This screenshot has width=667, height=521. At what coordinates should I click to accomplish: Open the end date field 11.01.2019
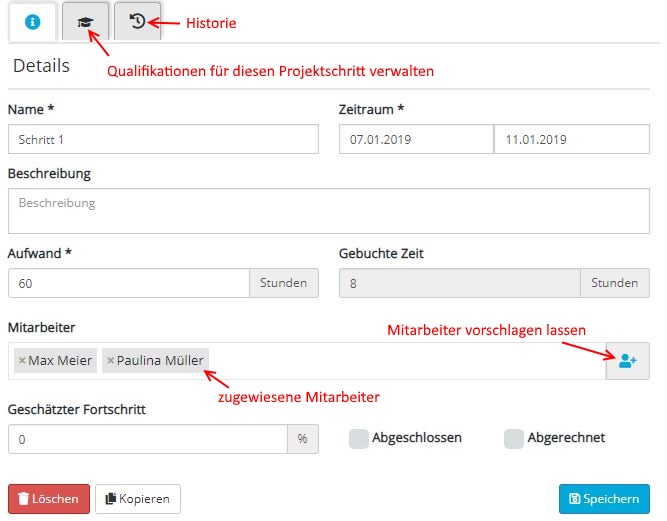pyautogui.click(x=572, y=139)
